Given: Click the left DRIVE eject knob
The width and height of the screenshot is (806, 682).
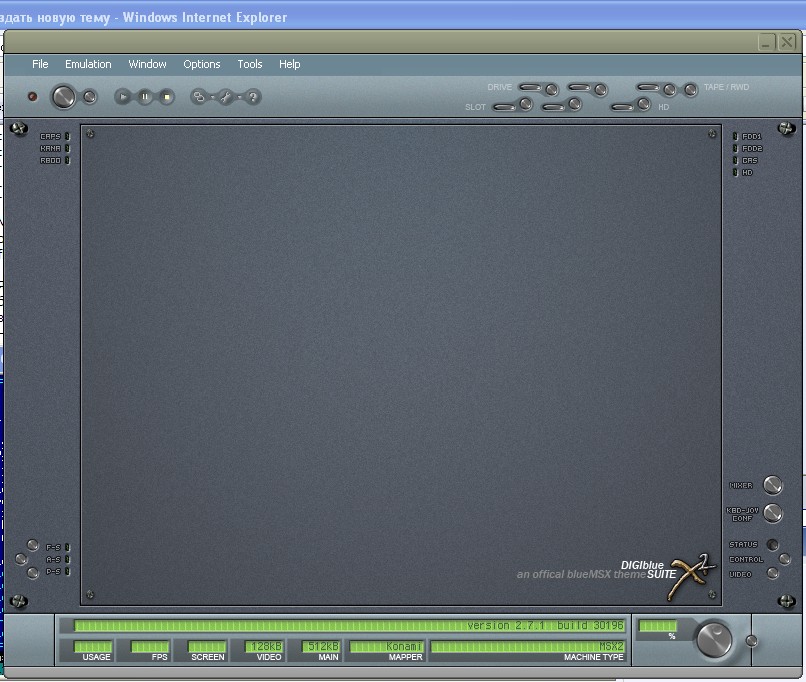Looking at the screenshot, I should coord(552,90).
